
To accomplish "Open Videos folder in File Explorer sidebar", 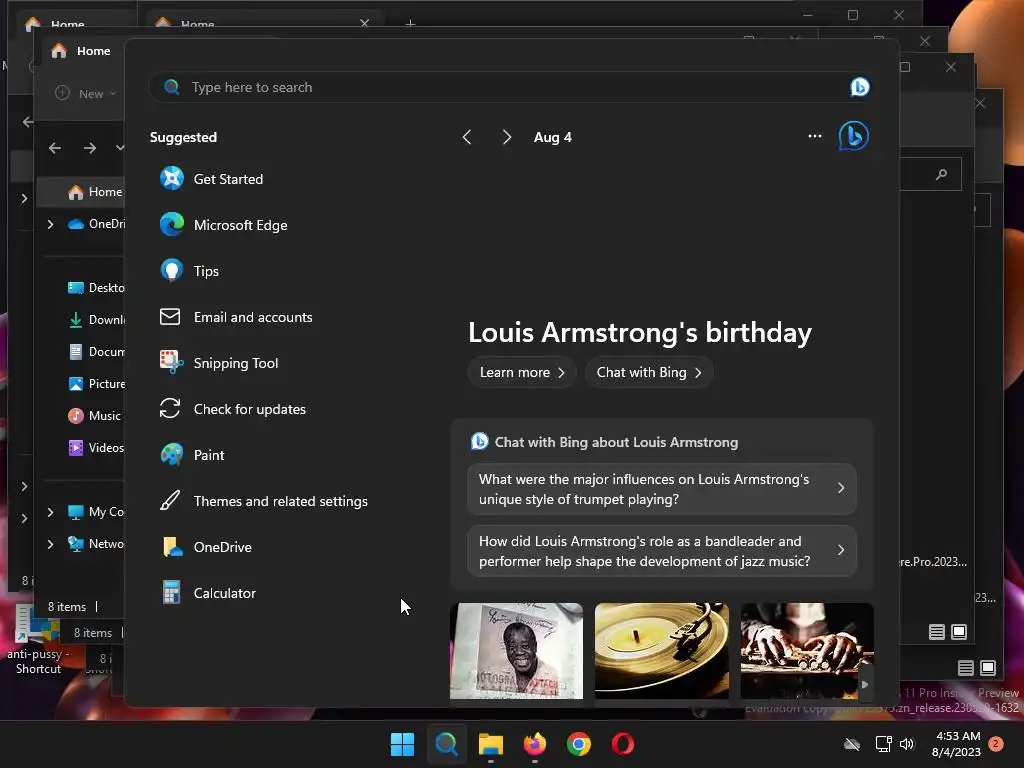I will [x=96, y=448].
